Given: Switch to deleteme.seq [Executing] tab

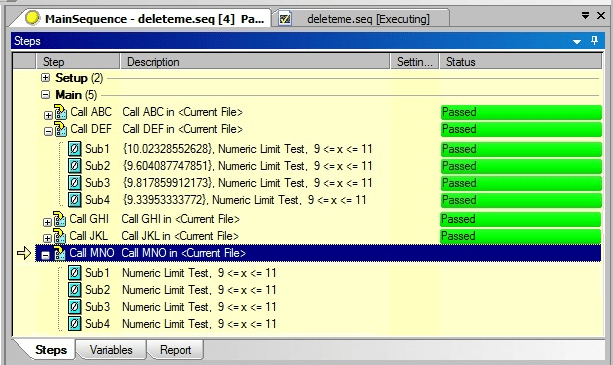Looking at the screenshot, I should tap(362, 18).
